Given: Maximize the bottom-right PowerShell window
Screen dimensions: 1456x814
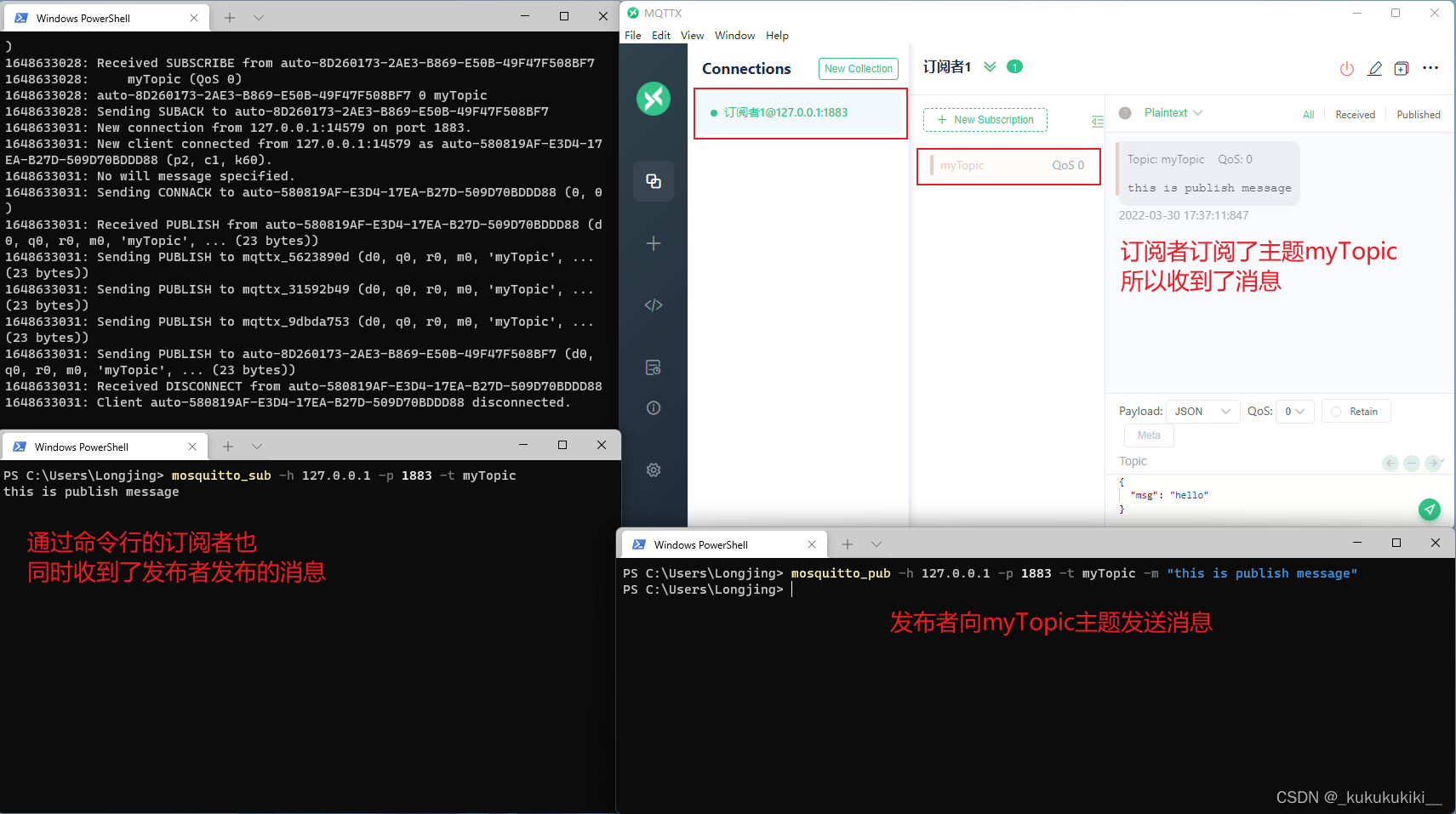Looking at the screenshot, I should [x=1396, y=543].
